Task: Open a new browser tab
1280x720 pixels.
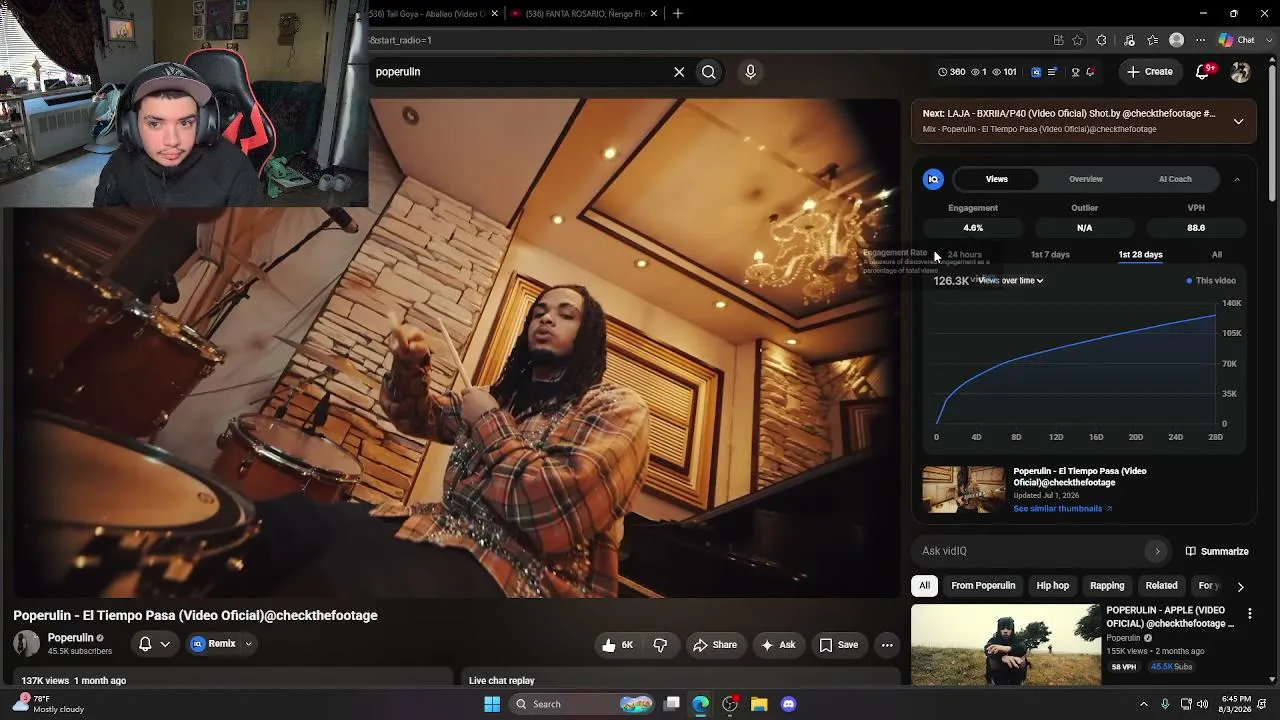Action: [x=678, y=13]
